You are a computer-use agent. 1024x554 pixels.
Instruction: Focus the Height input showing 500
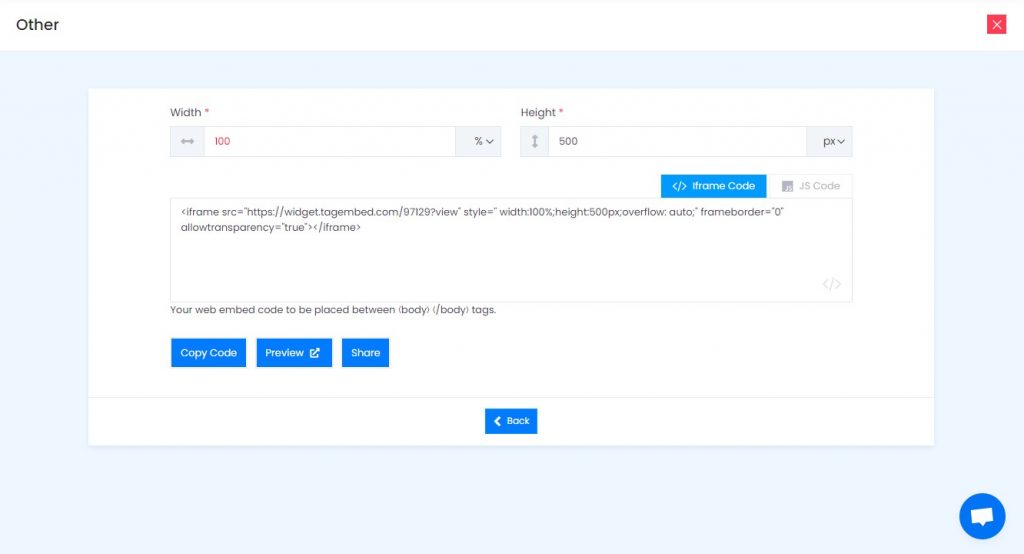pos(677,141)
